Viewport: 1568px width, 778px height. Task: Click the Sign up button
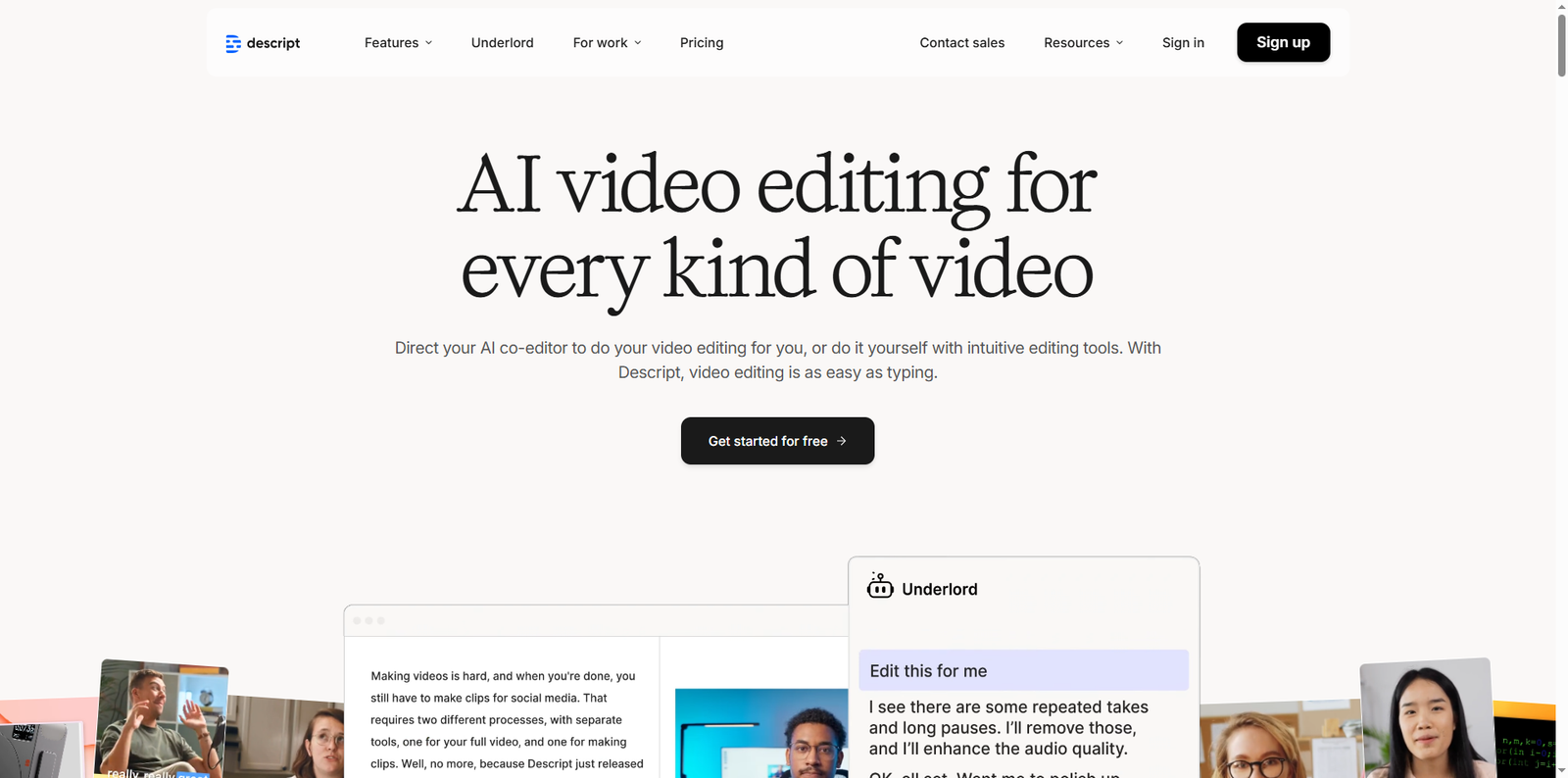tap(1283, 42)
